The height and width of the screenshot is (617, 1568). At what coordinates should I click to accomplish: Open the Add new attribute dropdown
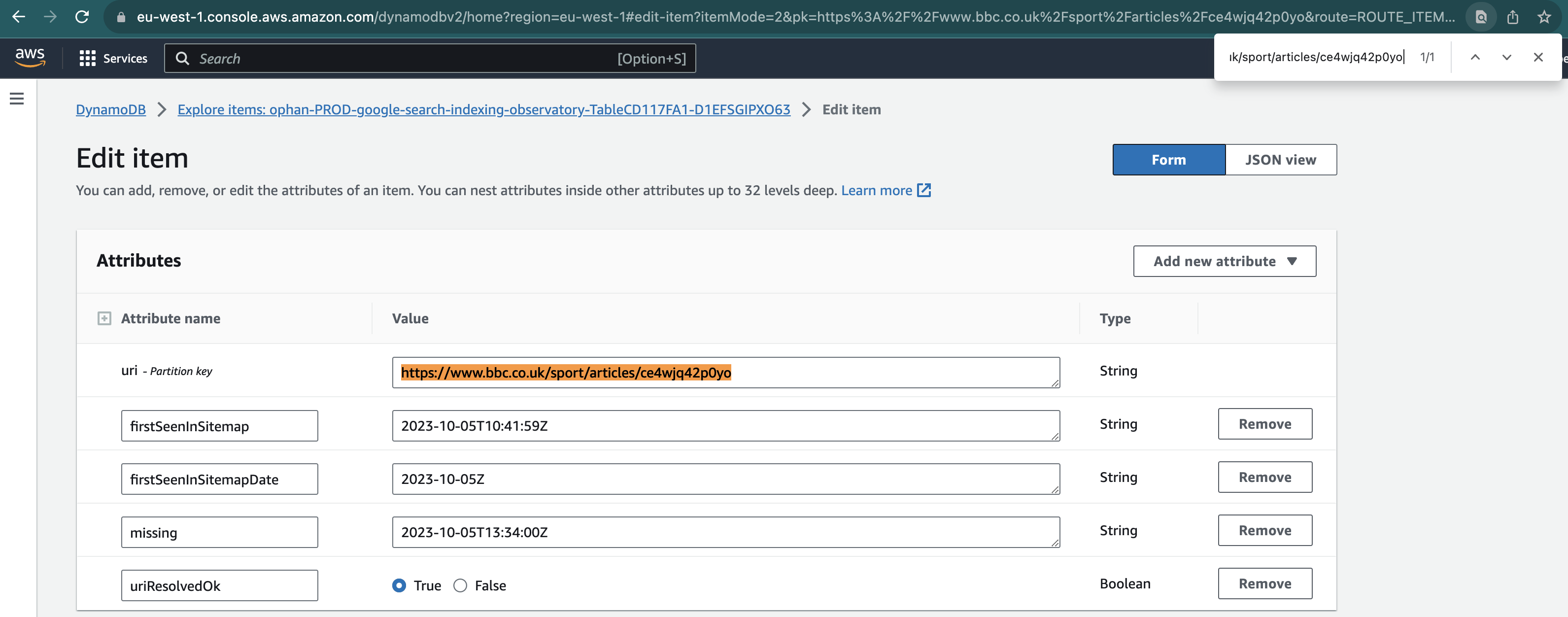(x=1224, y=260)
